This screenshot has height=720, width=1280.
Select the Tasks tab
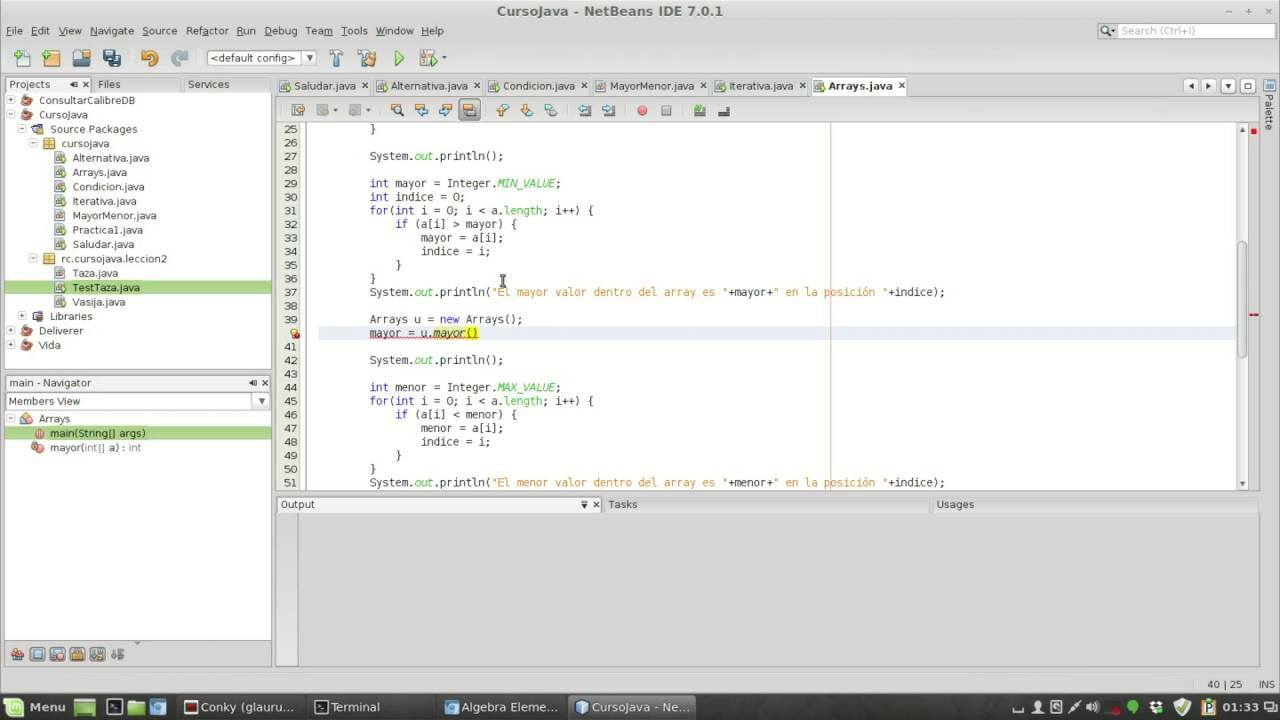622,504
